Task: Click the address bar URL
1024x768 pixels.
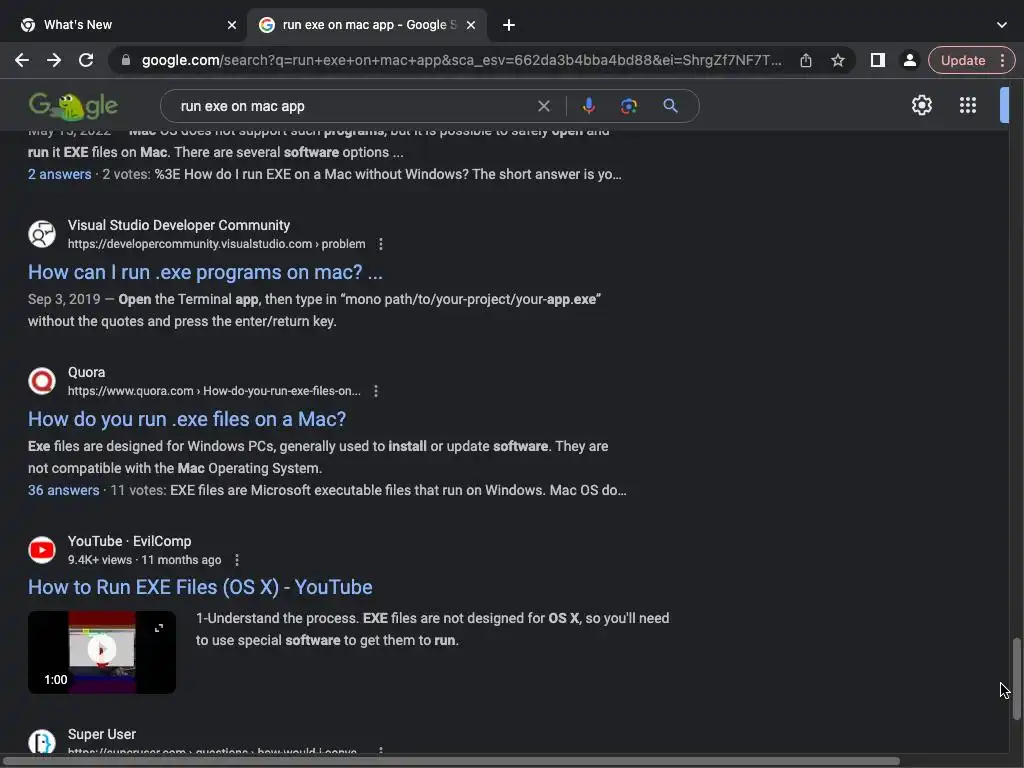Action: tap(461, 60)
